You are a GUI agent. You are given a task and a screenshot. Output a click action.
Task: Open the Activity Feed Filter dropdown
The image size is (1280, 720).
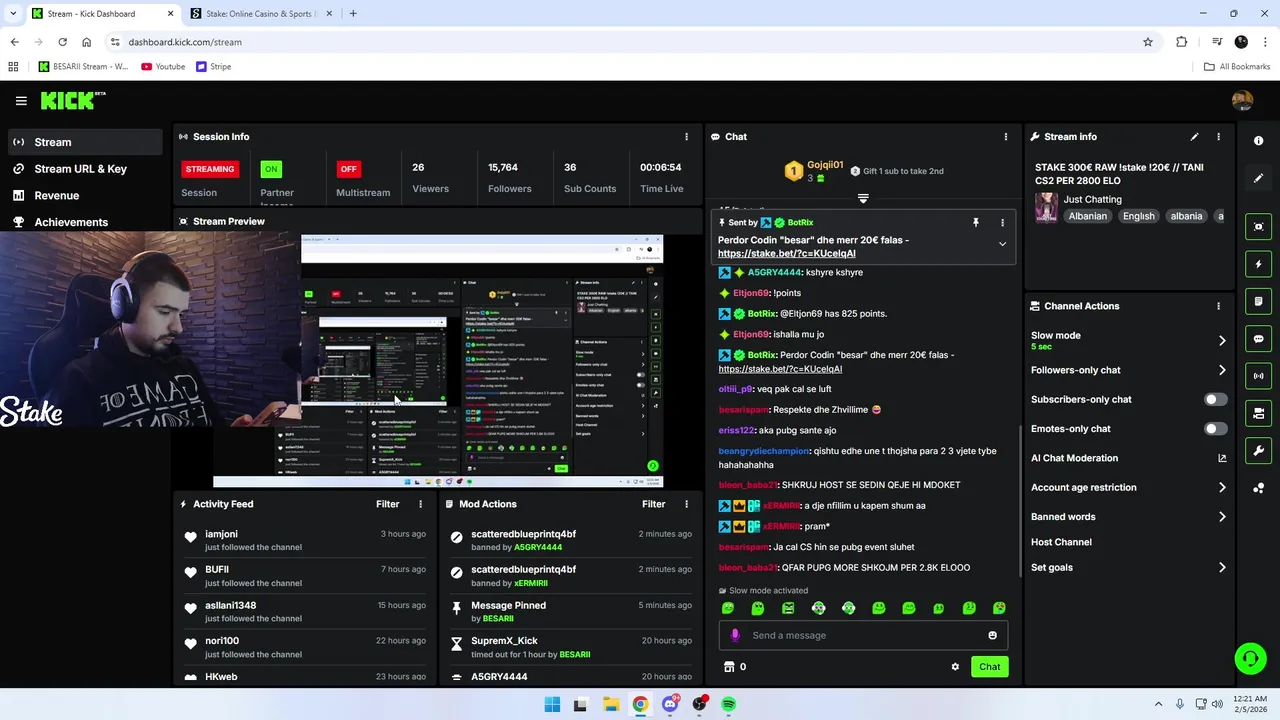[387, 504]
